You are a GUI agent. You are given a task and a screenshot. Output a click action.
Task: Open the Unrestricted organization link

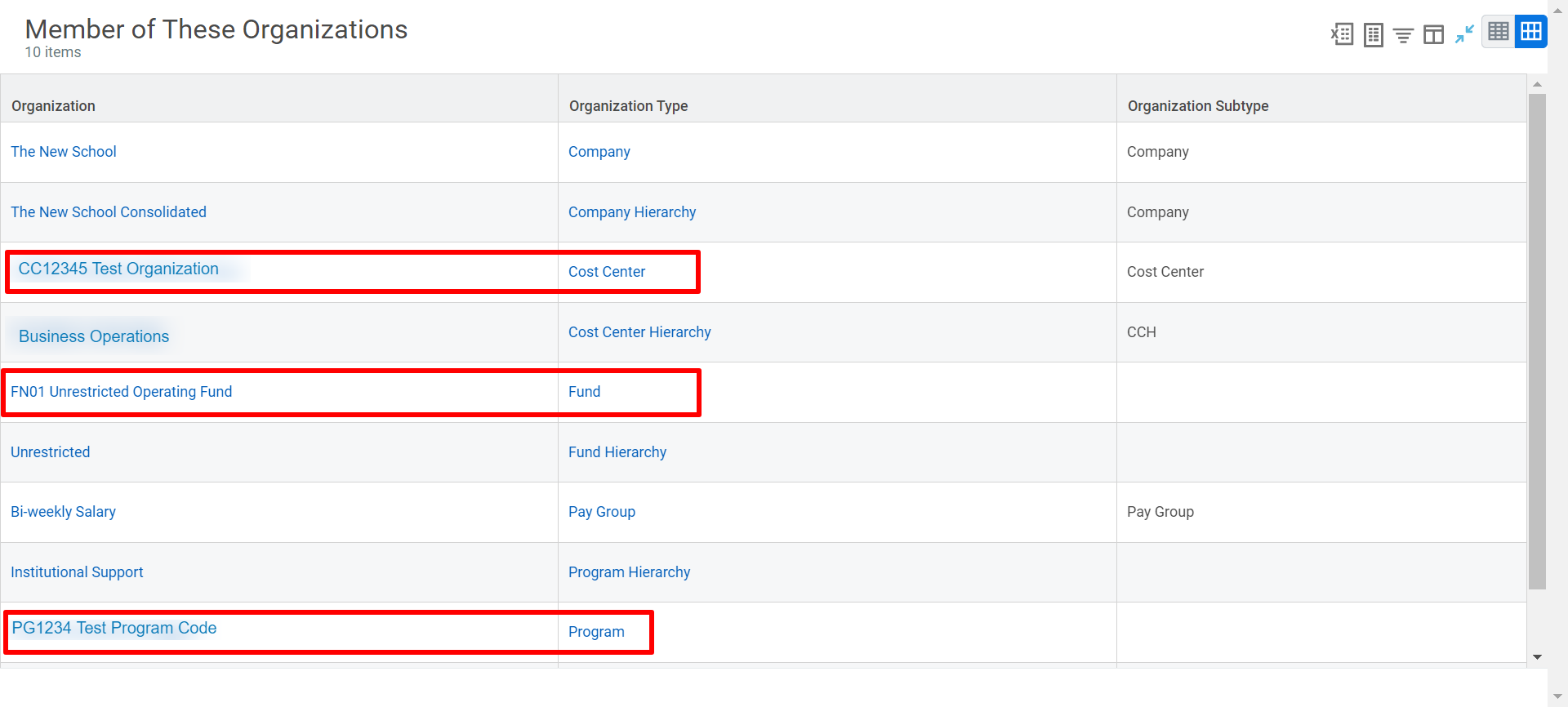click(x=51, y=452)
